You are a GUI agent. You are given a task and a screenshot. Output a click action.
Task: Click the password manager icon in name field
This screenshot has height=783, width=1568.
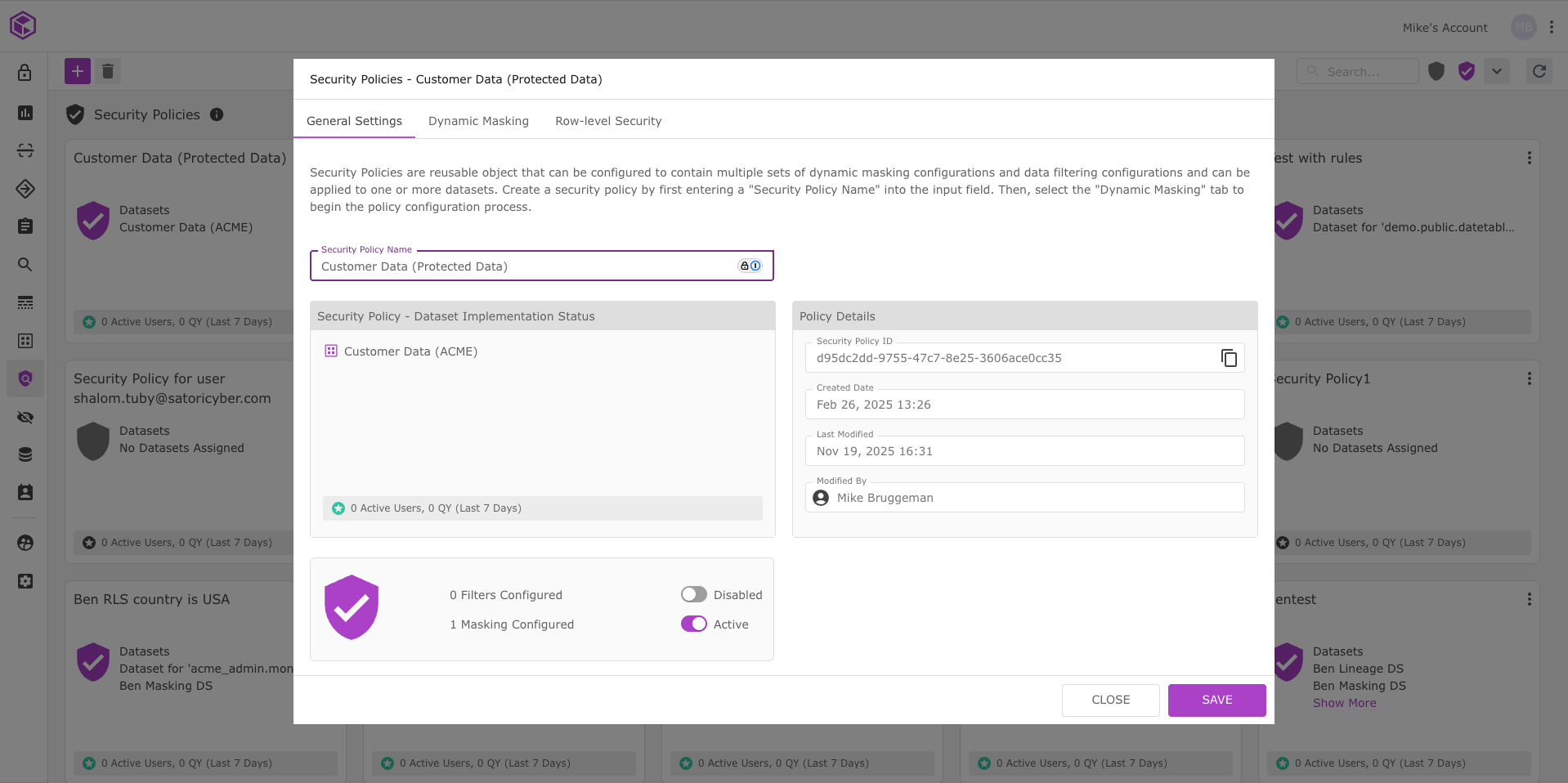pos(750,266)
